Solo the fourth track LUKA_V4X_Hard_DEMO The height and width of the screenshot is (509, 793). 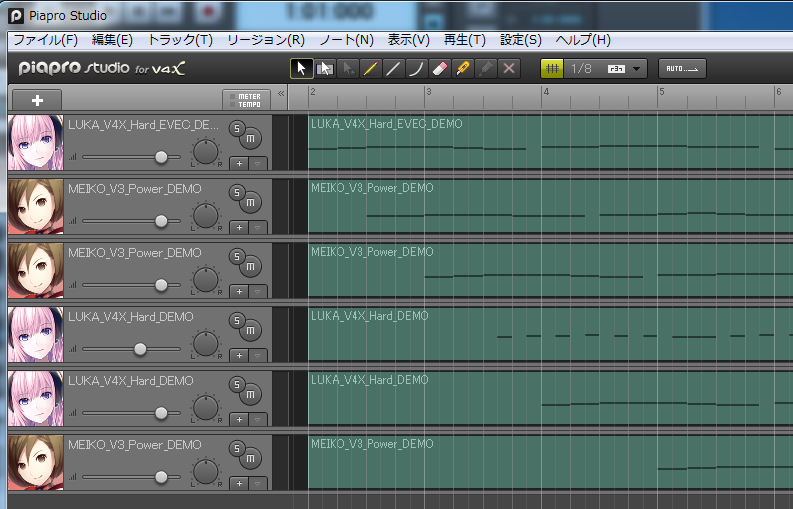coord(236,320)
